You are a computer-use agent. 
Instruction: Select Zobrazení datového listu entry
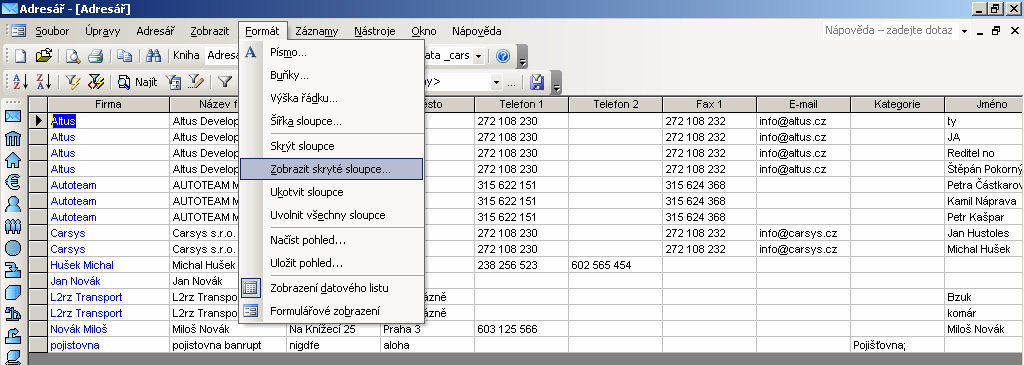point(332,287)
